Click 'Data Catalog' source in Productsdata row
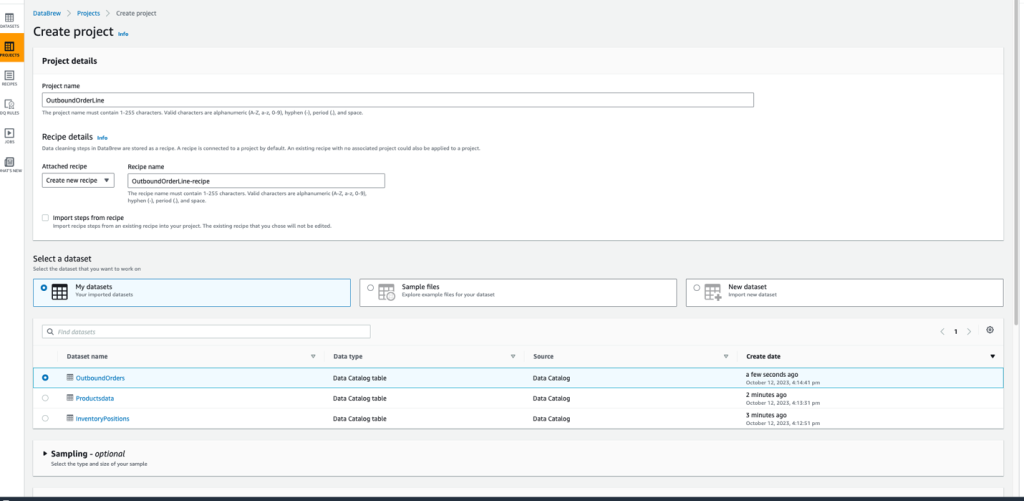This screenshot has height=501, width=1024. click(551, 398)
